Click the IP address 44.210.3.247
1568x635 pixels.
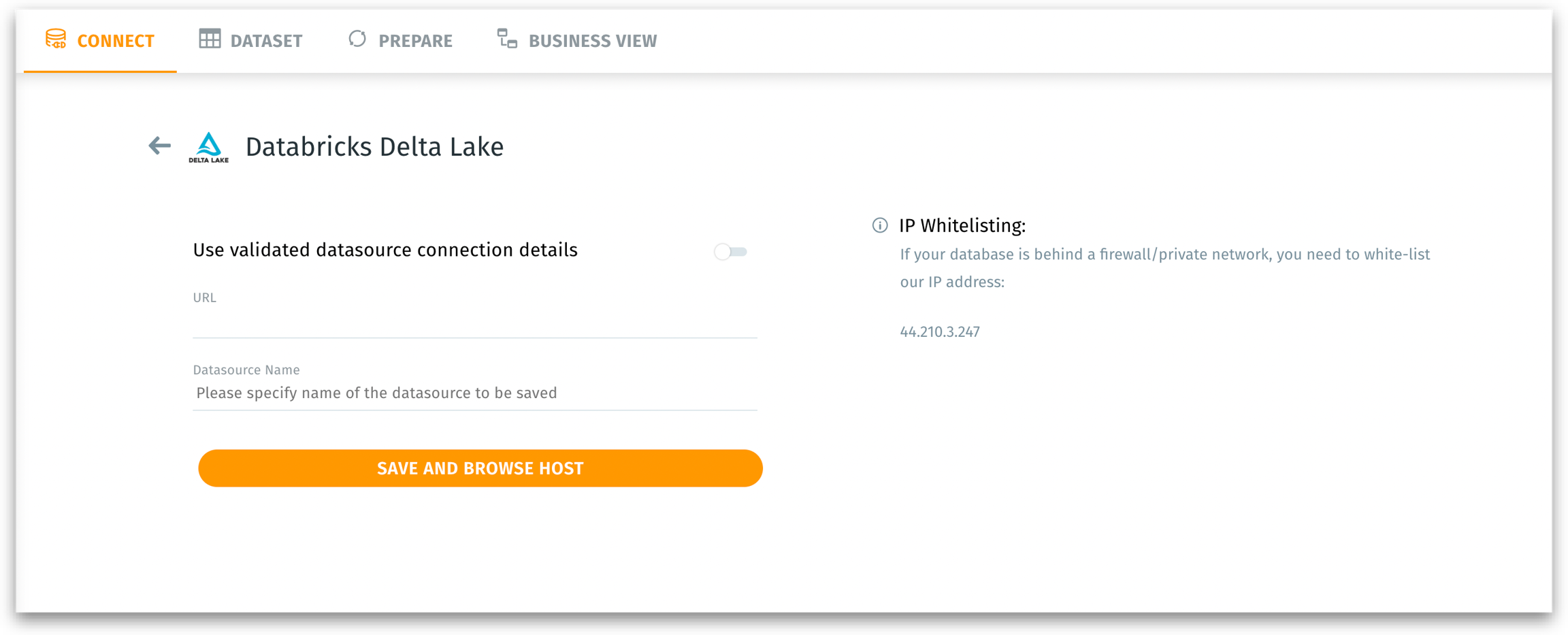(x=940, y=332)
